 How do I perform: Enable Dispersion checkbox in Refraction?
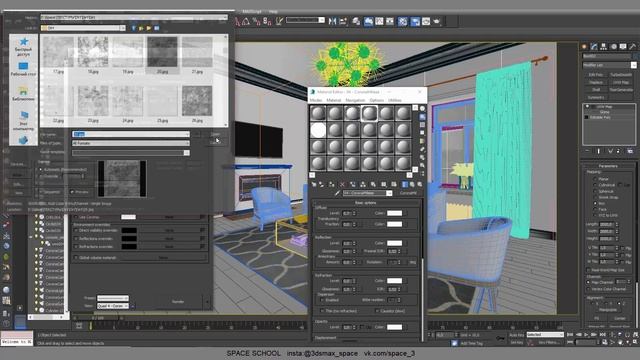coord(322,300)
